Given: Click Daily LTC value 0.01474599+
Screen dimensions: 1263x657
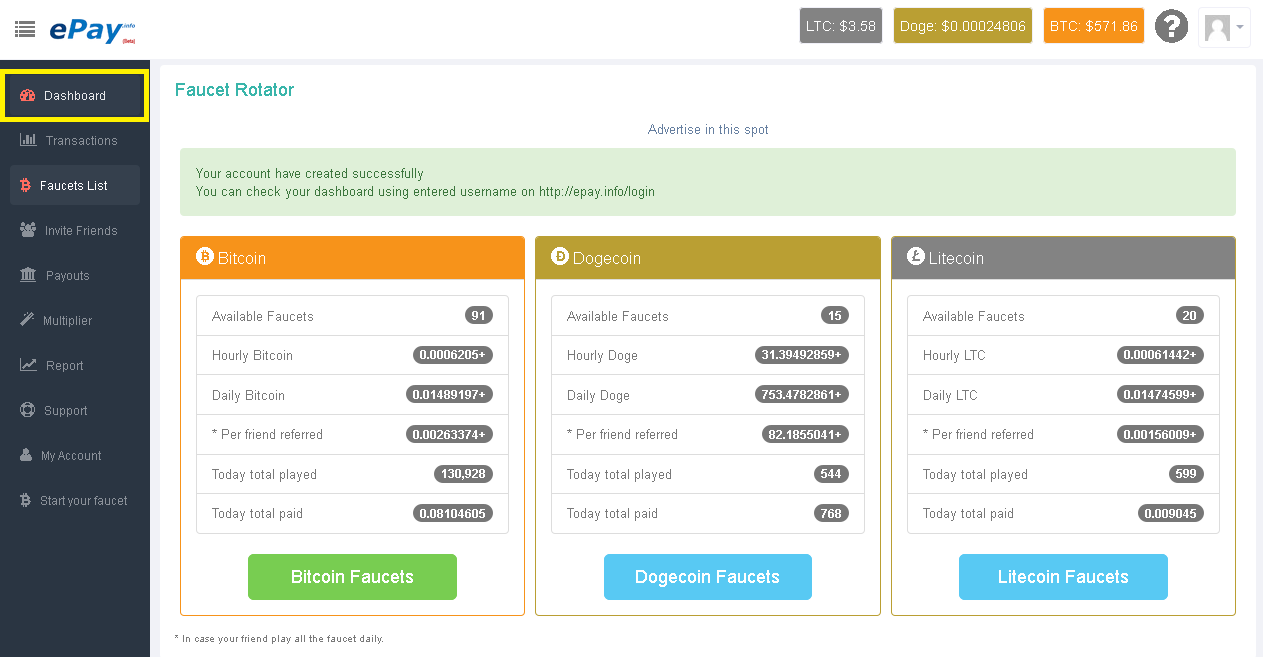Looking at the screenshot, I should [1161, 395].
